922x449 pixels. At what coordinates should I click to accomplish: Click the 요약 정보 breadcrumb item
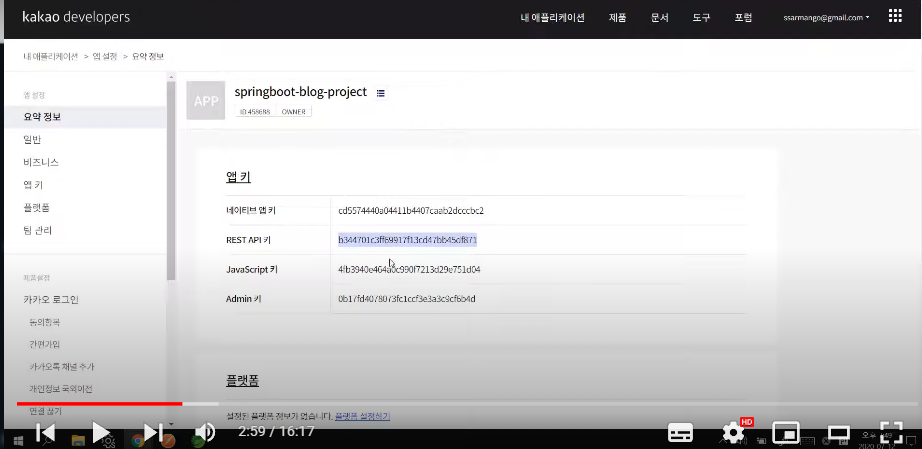coord(148,56)
